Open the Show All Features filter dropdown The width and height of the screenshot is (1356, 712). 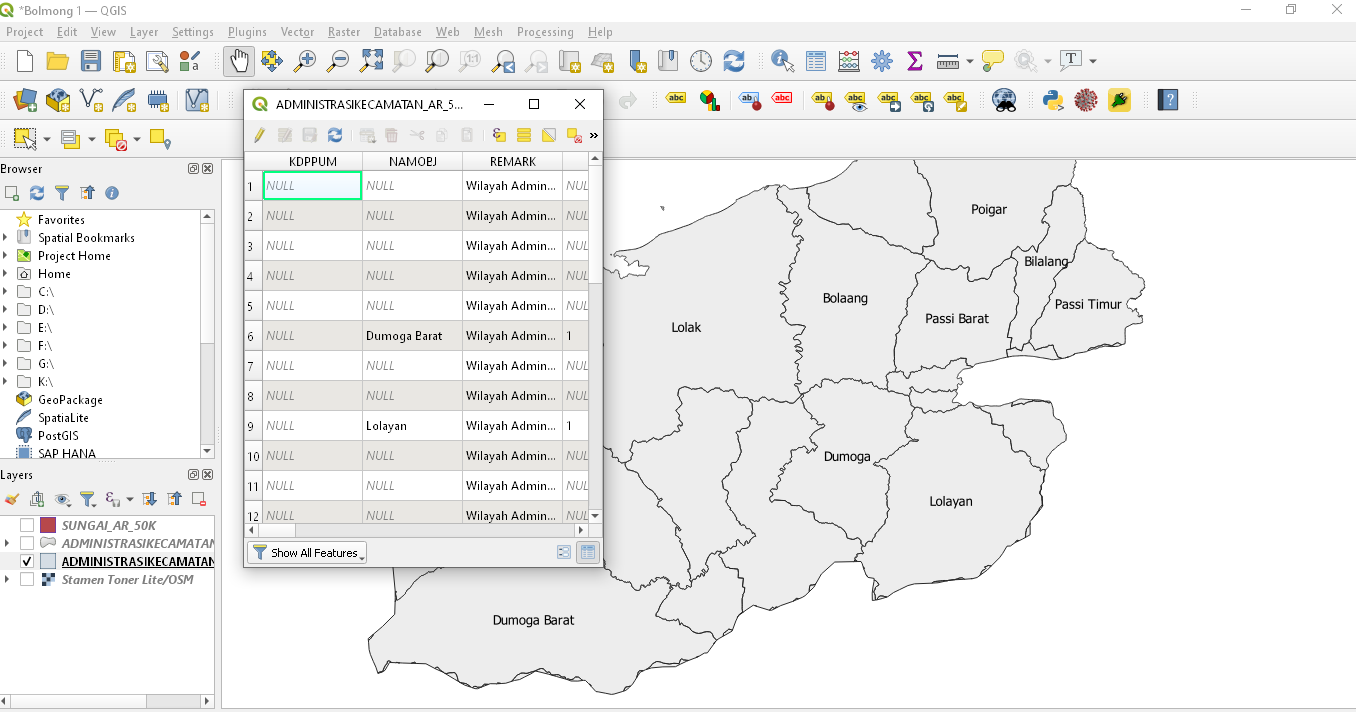tap(307, 553)
